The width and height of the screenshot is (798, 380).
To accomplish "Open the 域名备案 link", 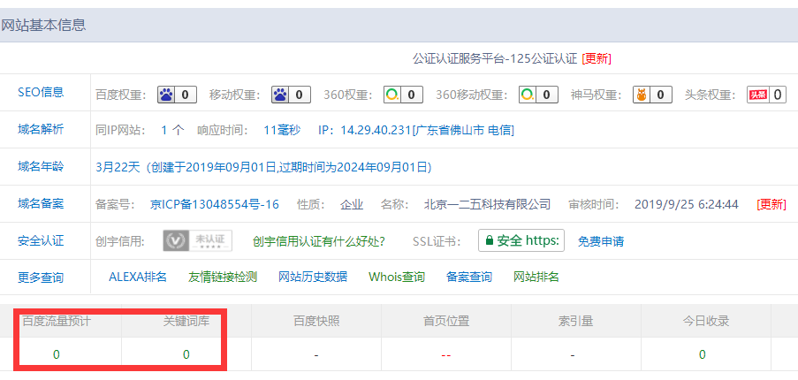I will [41, 204].
